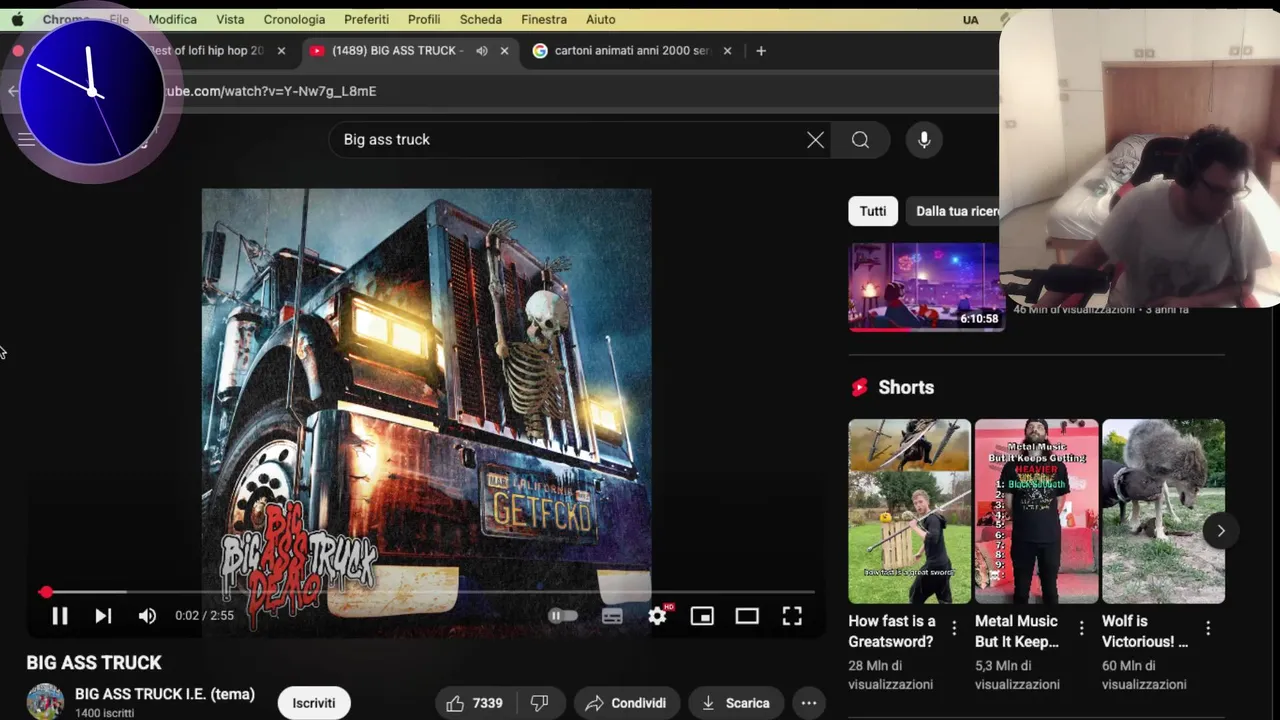Viewport: 1280px width, 720px height.
Task: Mute audio on BIG ASS TRUCK tab
Action: (482, 50)
